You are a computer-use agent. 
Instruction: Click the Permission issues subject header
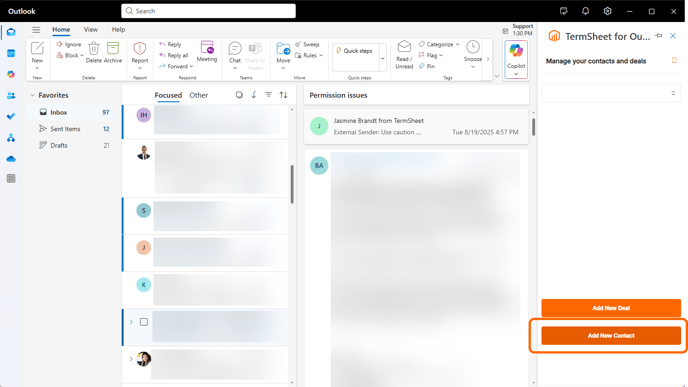coord(338,95)
